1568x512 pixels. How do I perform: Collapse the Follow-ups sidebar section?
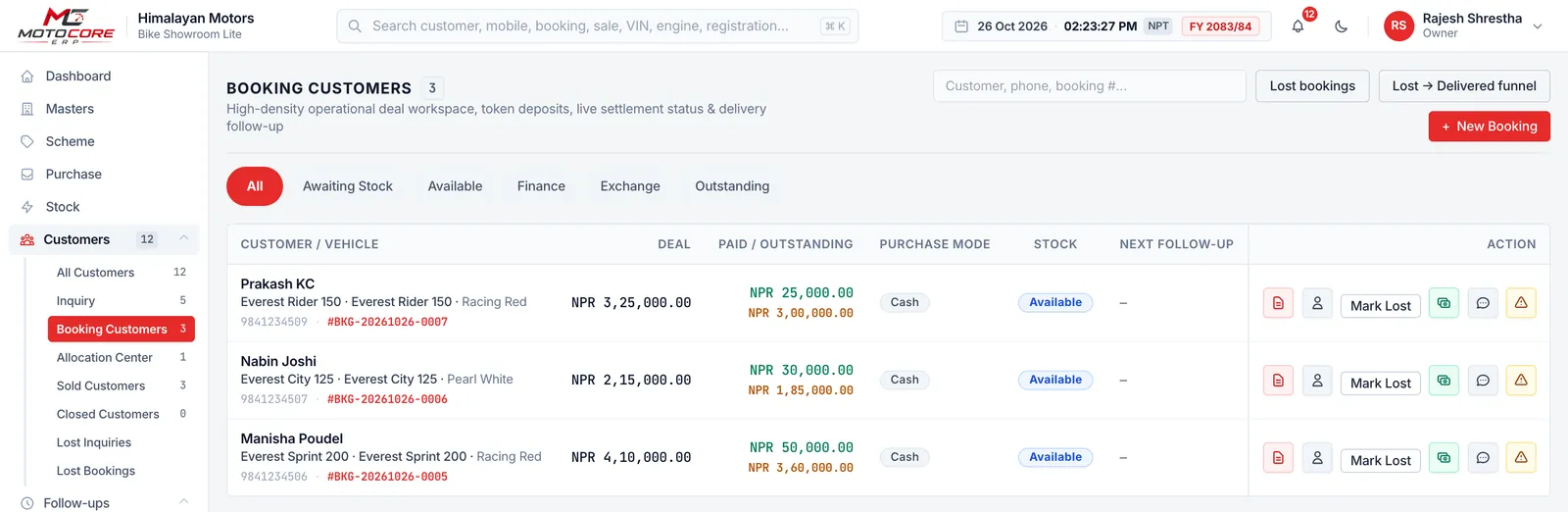pos(183,502)
